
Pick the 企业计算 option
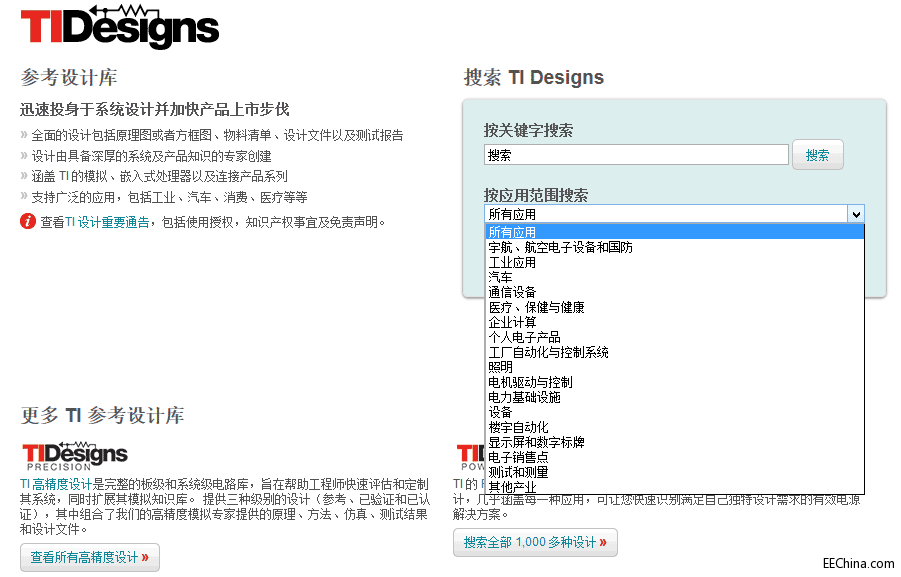675,322
